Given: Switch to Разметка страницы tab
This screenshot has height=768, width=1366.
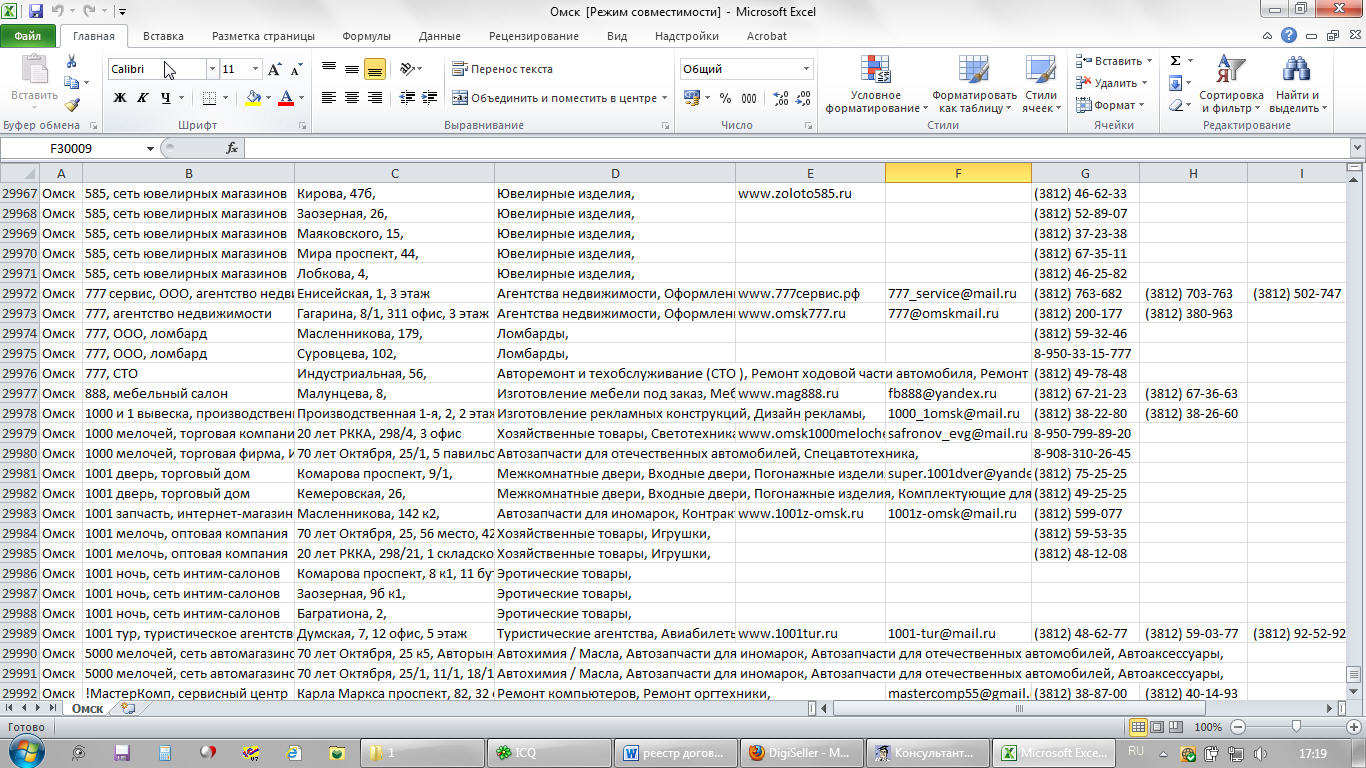Looking at the screenshot, I should pyautogui.click(x=263, y=36).
